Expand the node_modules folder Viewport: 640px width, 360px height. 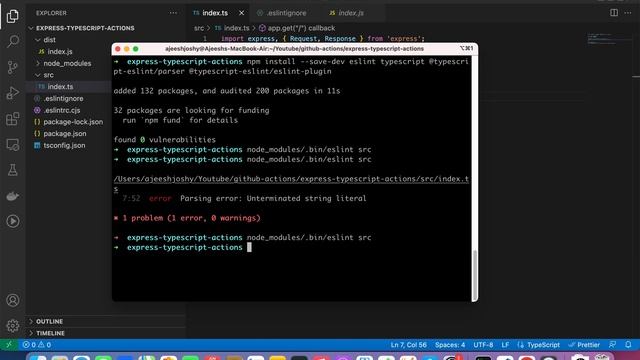[x=67, y=64]
